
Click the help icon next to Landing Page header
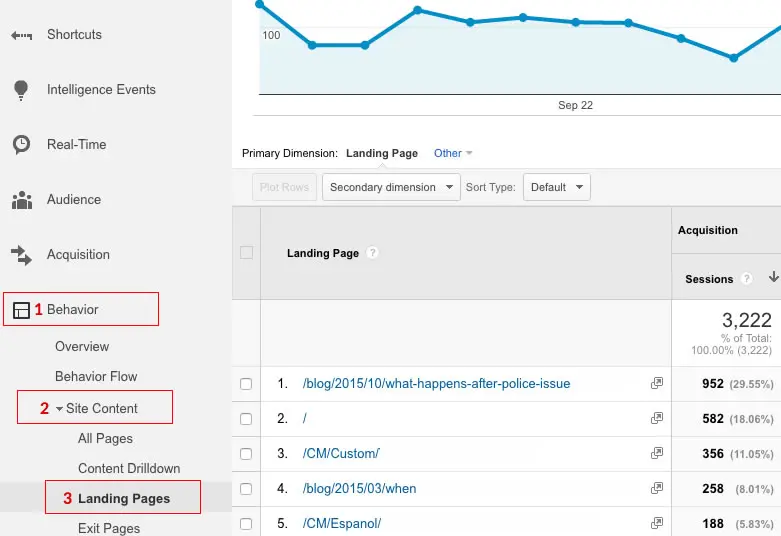(372, 253)
